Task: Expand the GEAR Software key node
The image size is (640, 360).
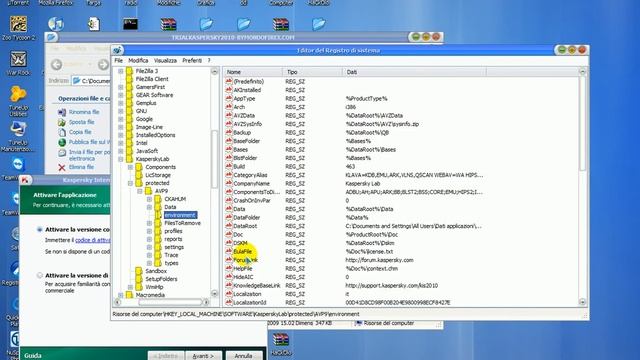Action: pos(121,95)
